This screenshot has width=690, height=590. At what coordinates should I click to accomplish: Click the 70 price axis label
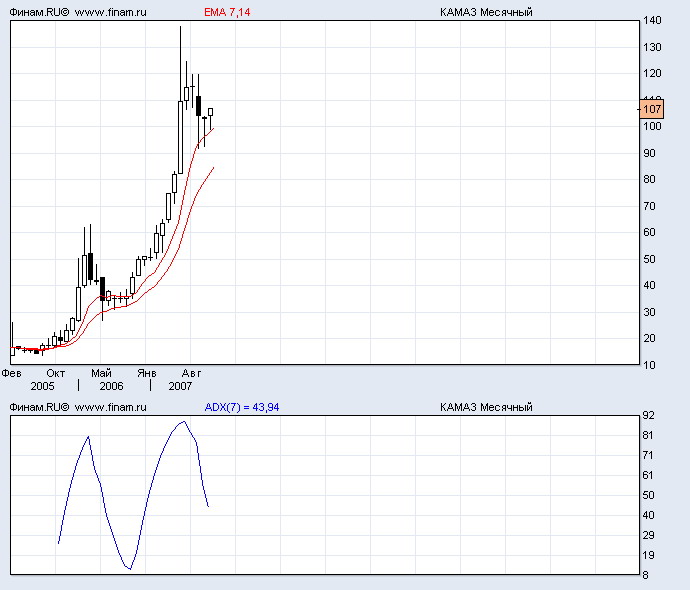pos(650,206)
